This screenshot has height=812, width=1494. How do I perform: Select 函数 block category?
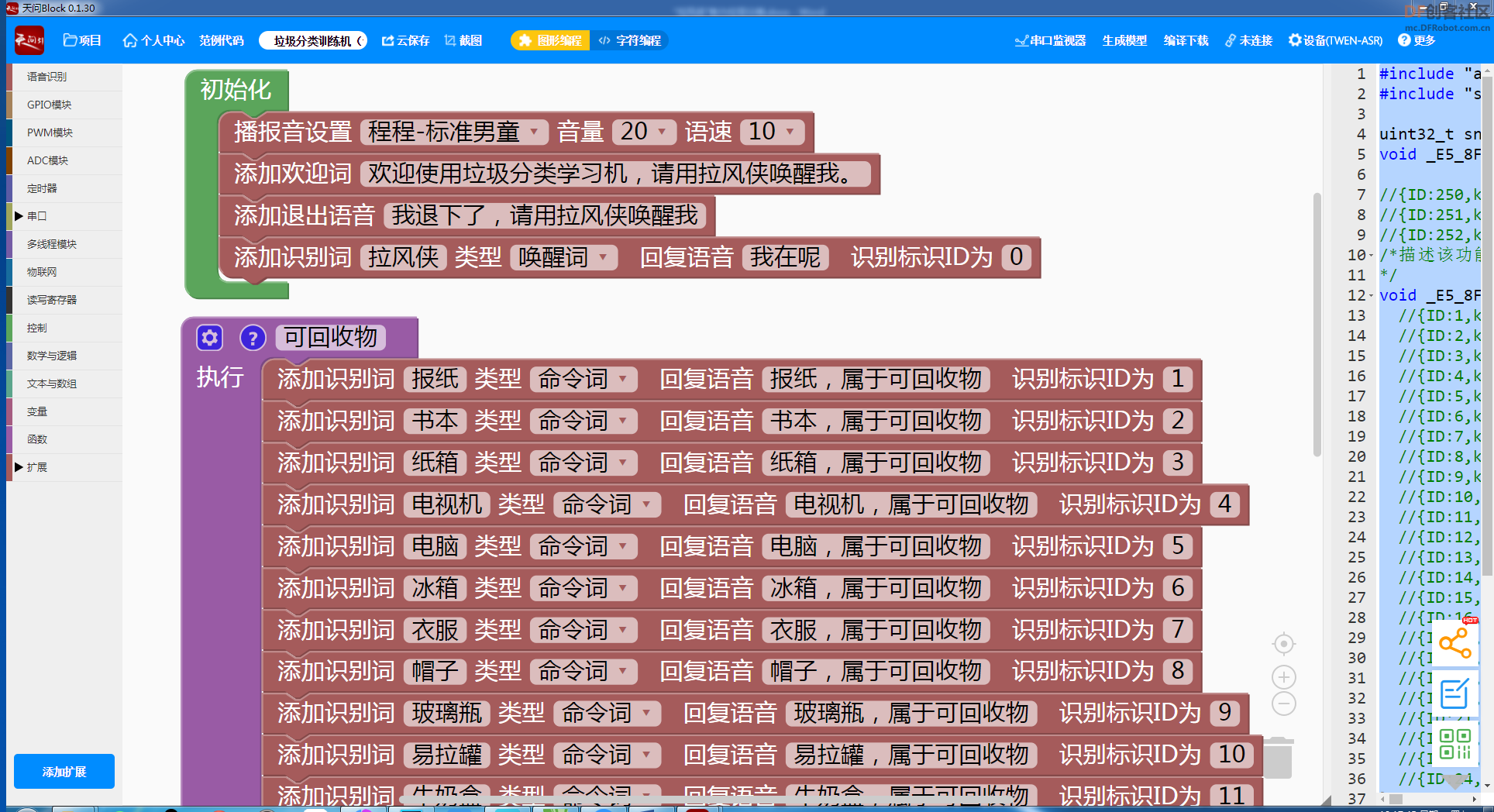(x=65, y=439)
